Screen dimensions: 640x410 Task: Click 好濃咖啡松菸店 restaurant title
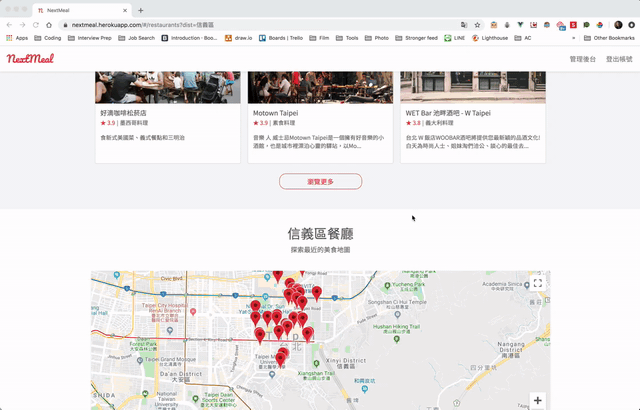pos(123,113)
